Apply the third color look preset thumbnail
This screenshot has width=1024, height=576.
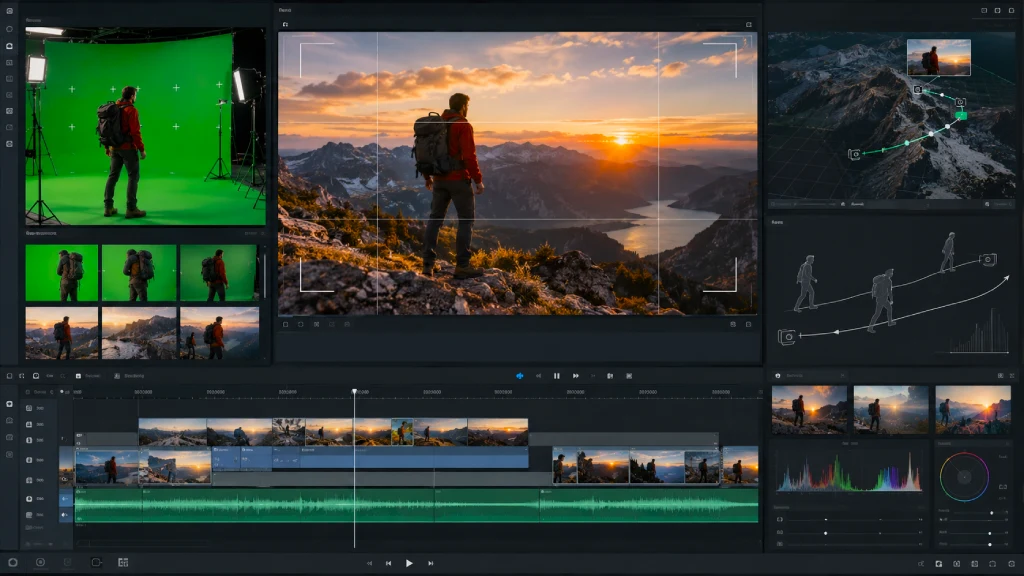click(x=972, y=409)
